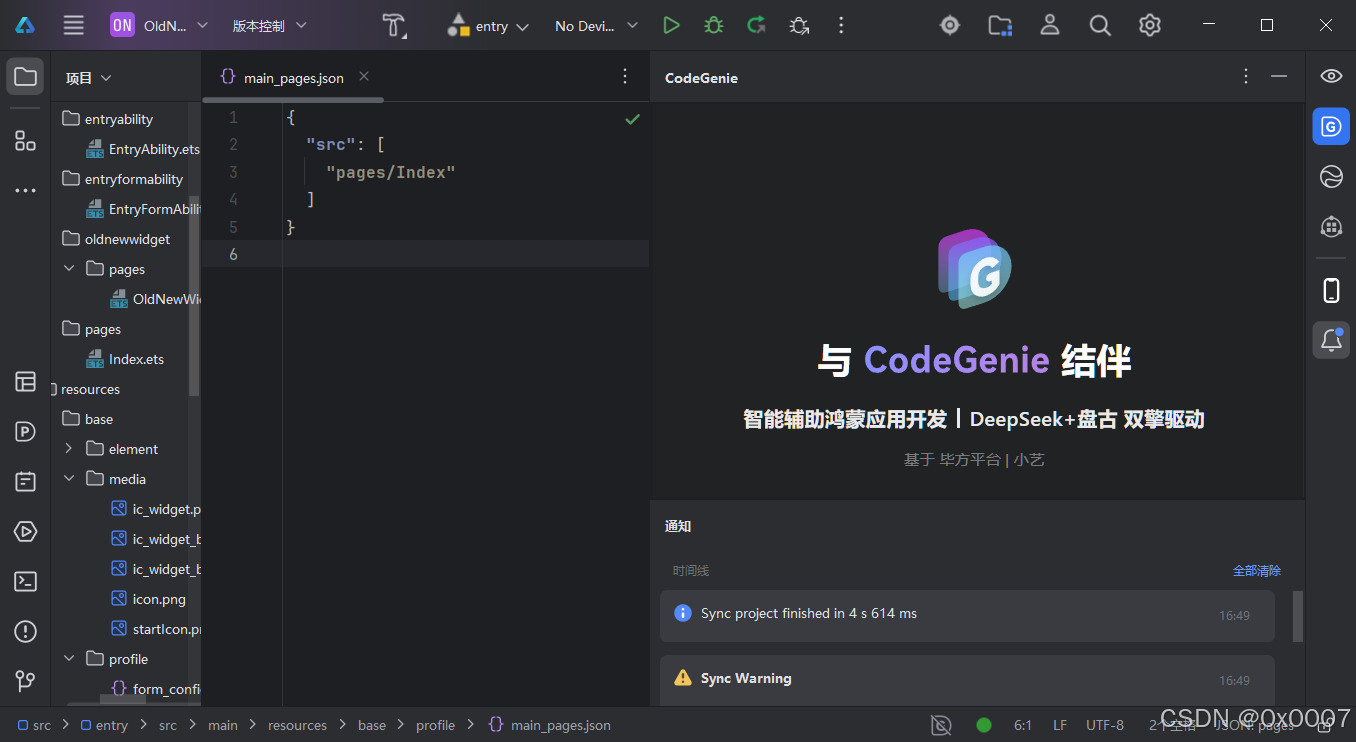1356x742 pixels.
Task: Collapse the profile folder
Action: tap(69, 659)
